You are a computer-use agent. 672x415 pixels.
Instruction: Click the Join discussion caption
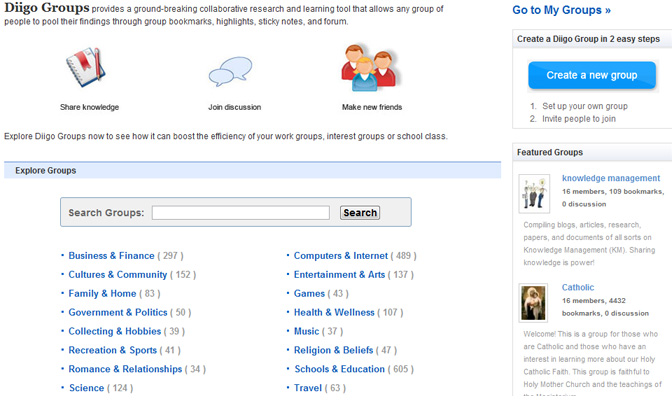coord(234,107)
